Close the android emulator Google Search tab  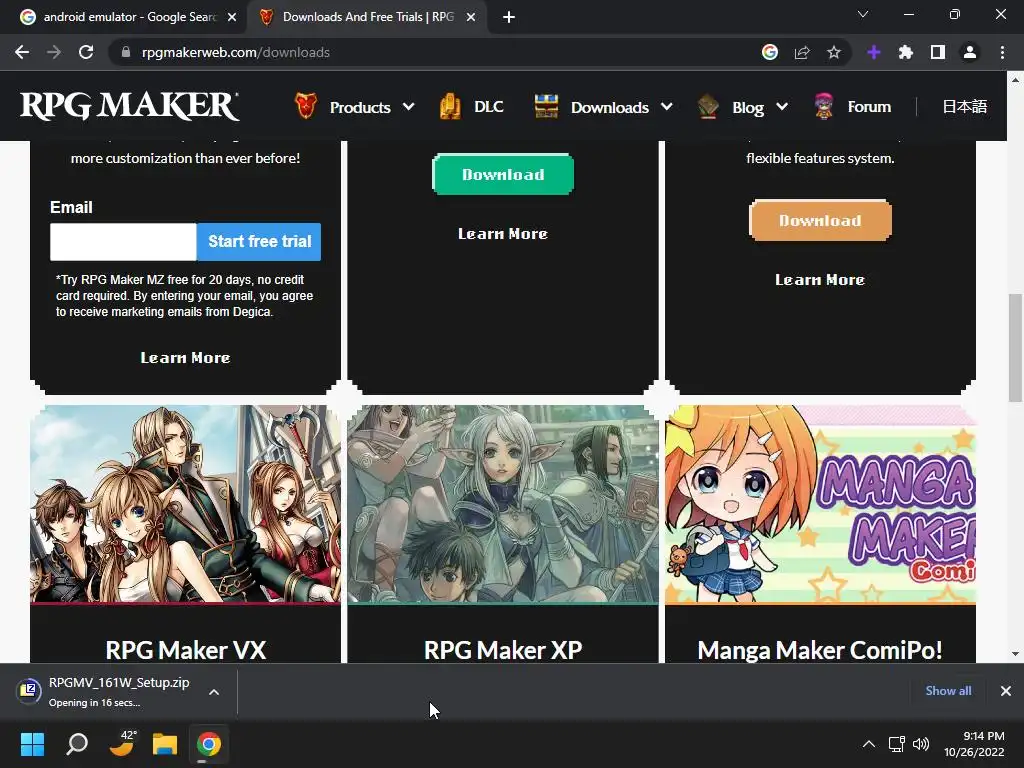click(232, 17)
